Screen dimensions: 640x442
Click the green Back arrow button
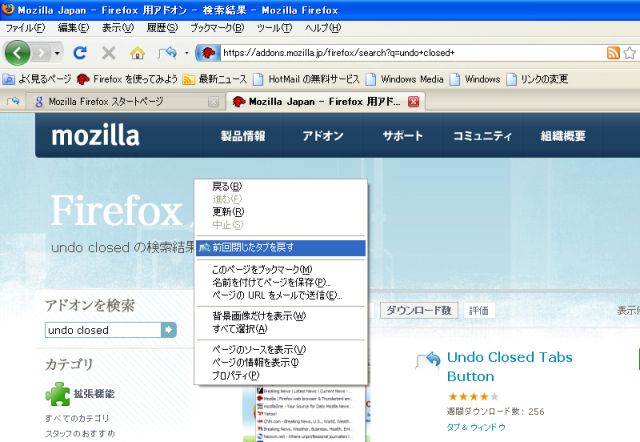[x=17, y=53]
